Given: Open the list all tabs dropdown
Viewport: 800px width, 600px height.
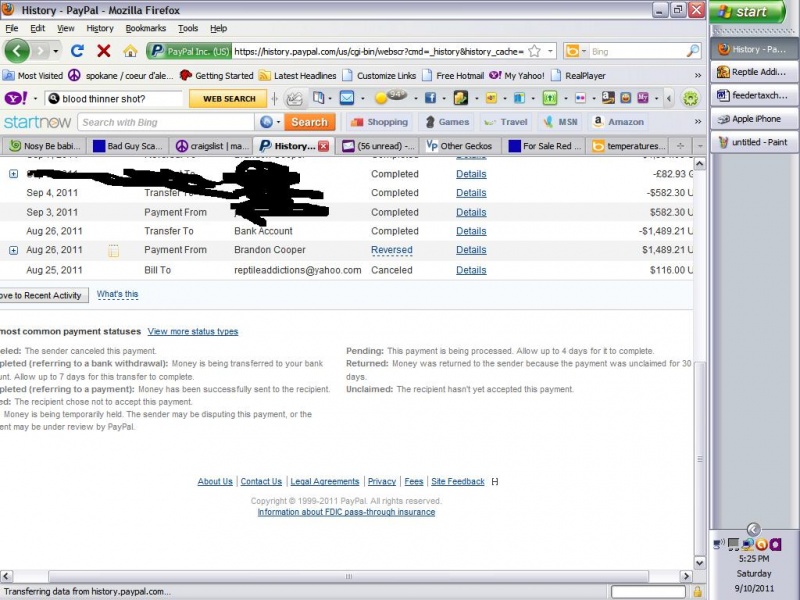Looking at the screenshot, I should tap(699, 146).
